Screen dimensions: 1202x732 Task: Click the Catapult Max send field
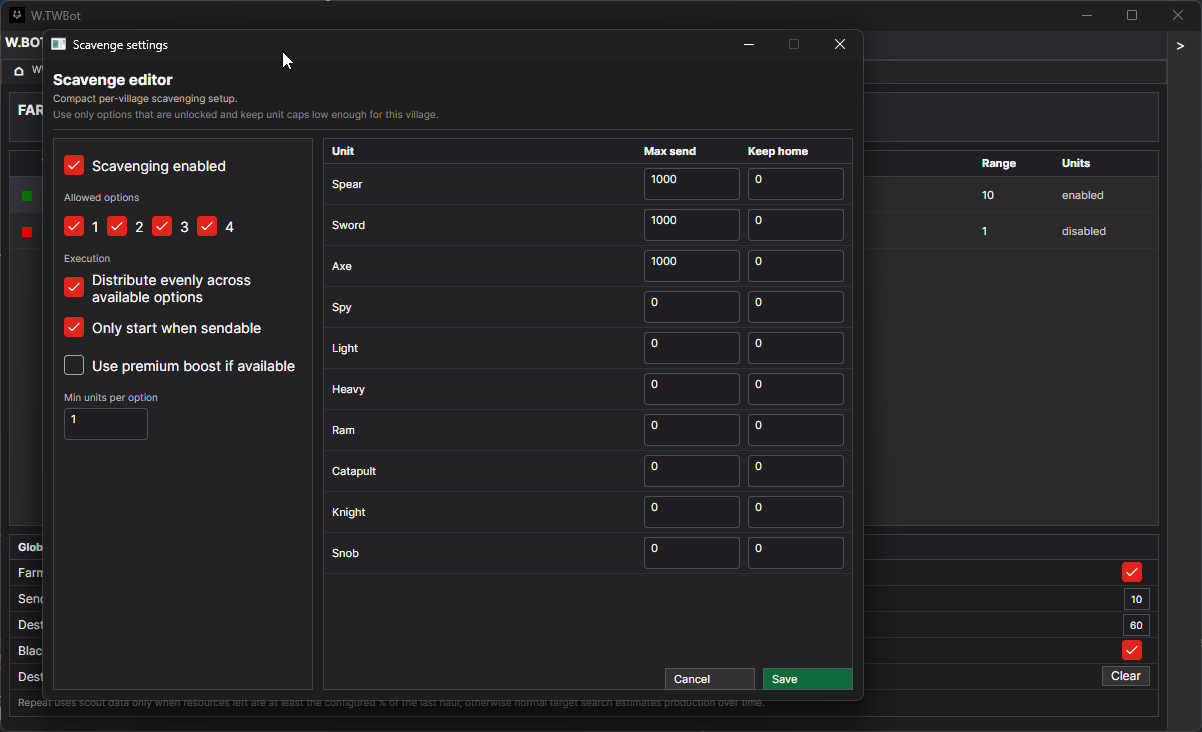(692, 471)
